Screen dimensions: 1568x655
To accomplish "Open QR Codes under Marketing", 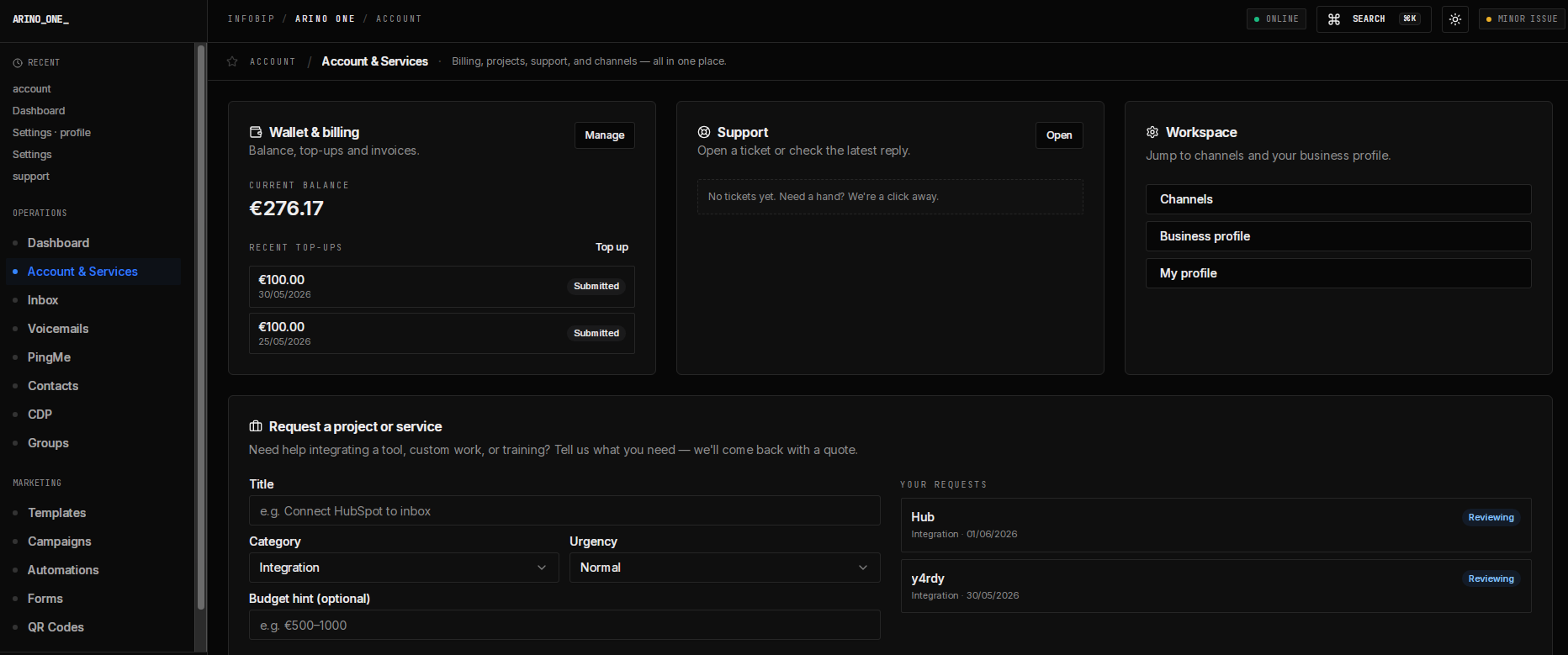I will pyautogui.click(x=93, y=627).
